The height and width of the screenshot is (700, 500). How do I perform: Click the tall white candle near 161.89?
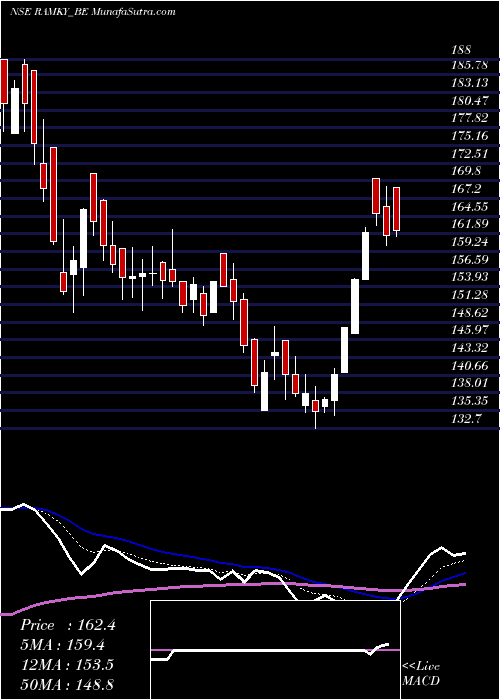pyautogui.click(x=365, y=256)
